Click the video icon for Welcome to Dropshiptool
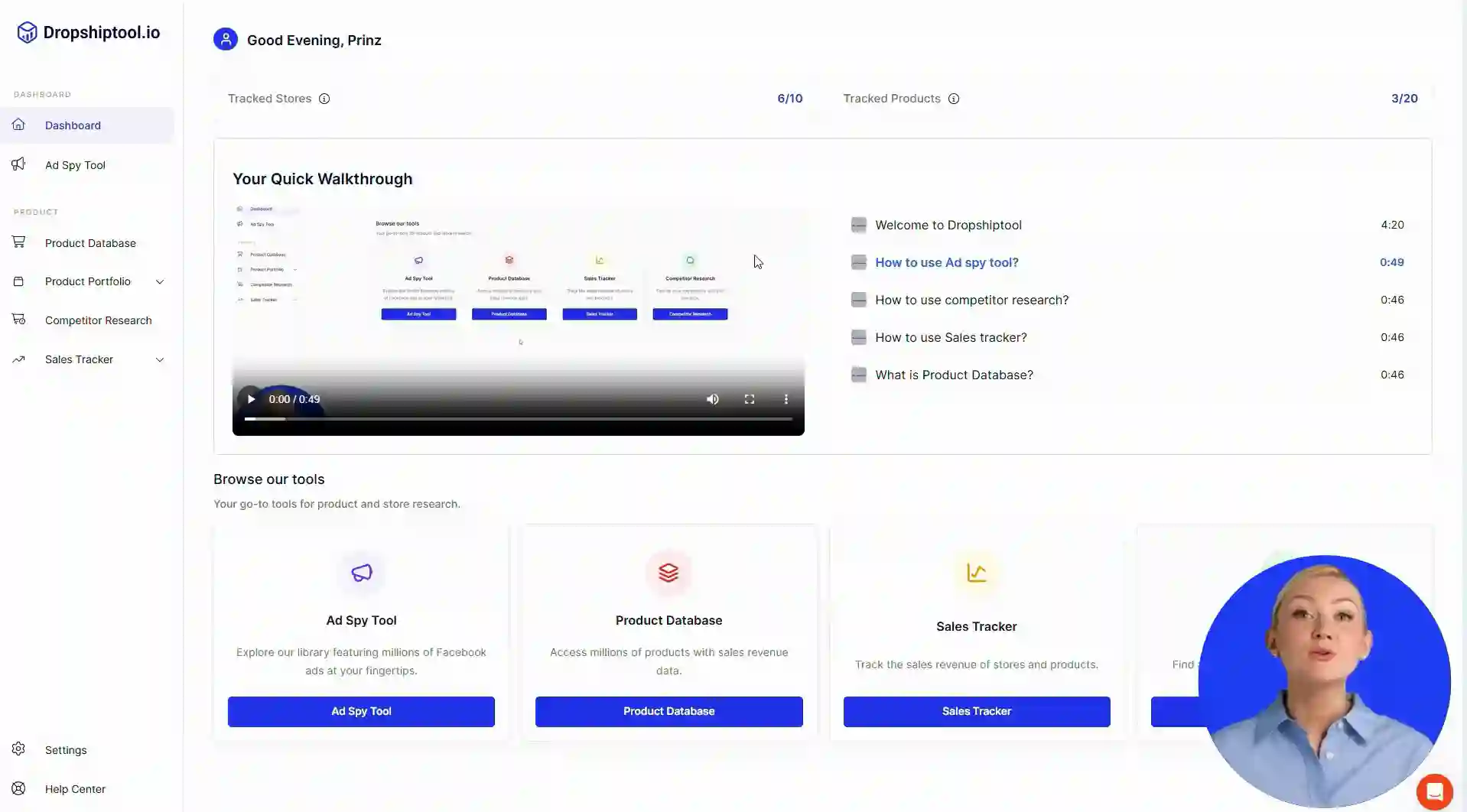 pyautogui.click(x=859, y=225)
